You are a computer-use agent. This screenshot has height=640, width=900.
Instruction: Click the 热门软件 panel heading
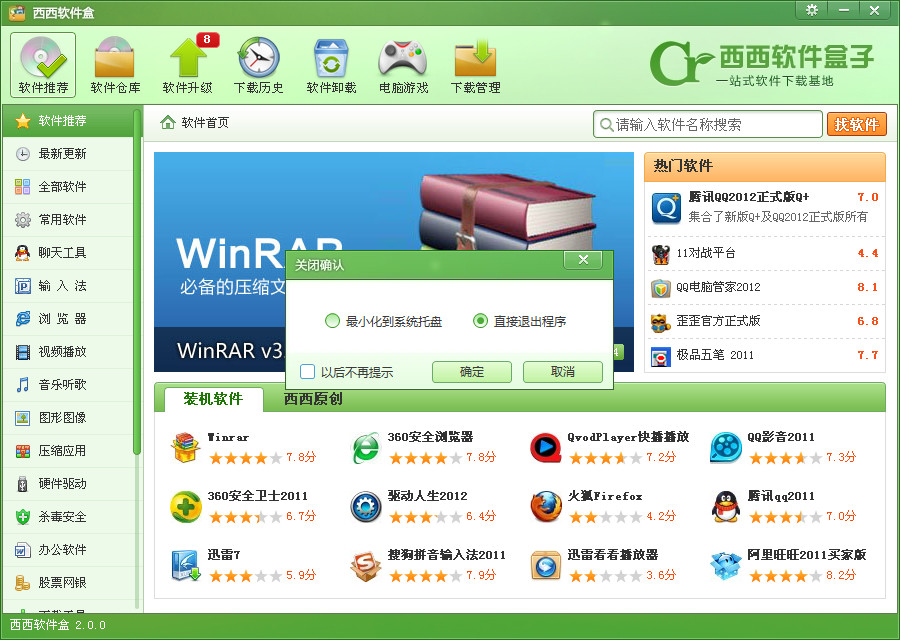[683, 166]
